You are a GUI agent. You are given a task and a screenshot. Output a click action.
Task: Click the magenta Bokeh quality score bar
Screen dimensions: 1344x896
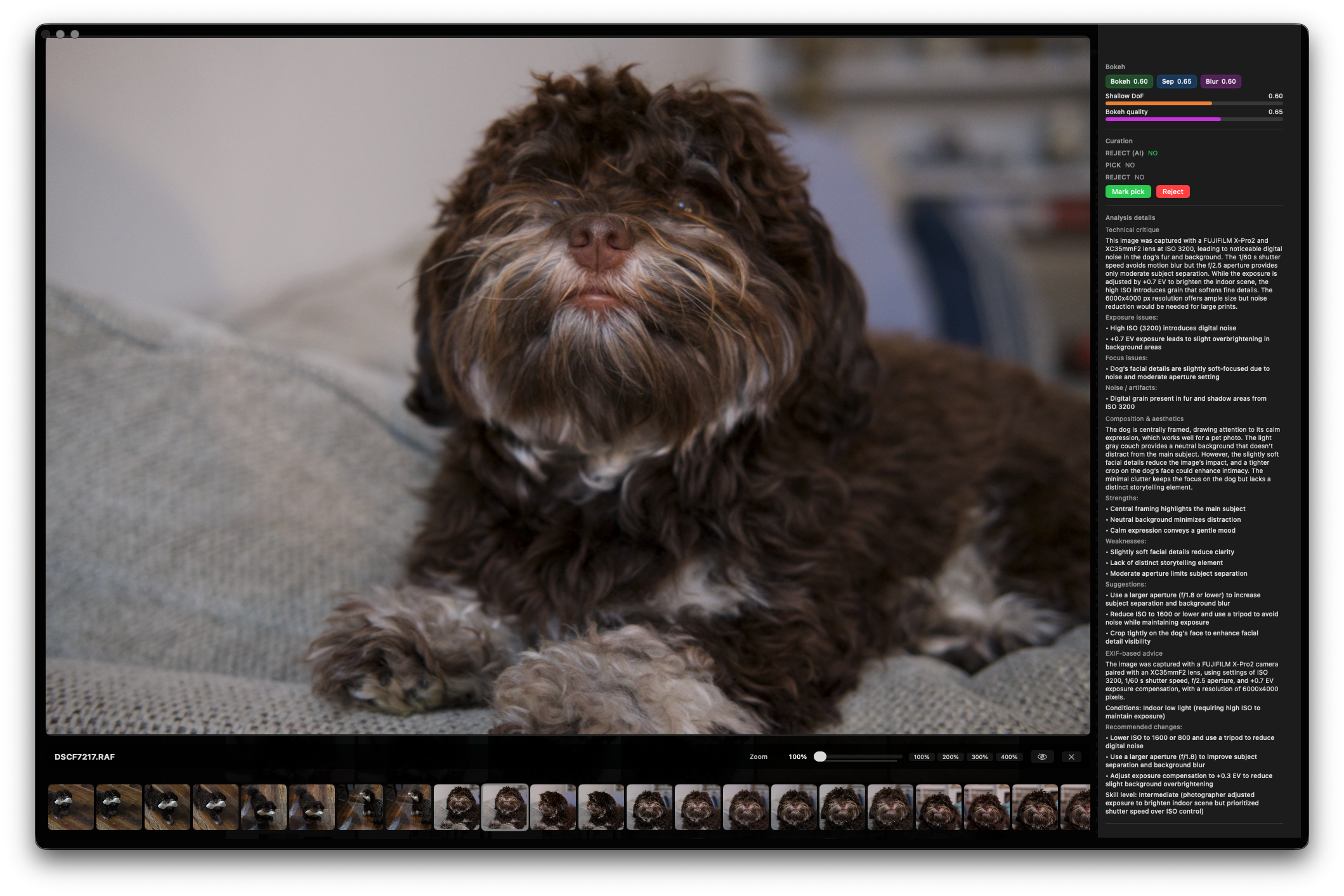[x=1163, y=119]
